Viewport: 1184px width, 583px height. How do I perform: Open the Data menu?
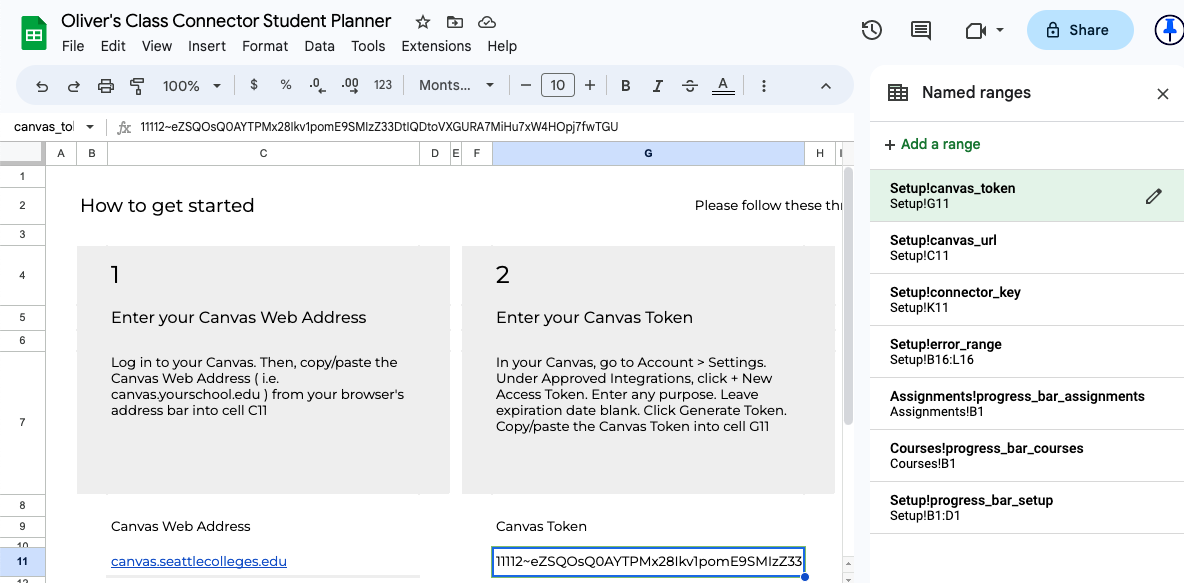point(319,46)
